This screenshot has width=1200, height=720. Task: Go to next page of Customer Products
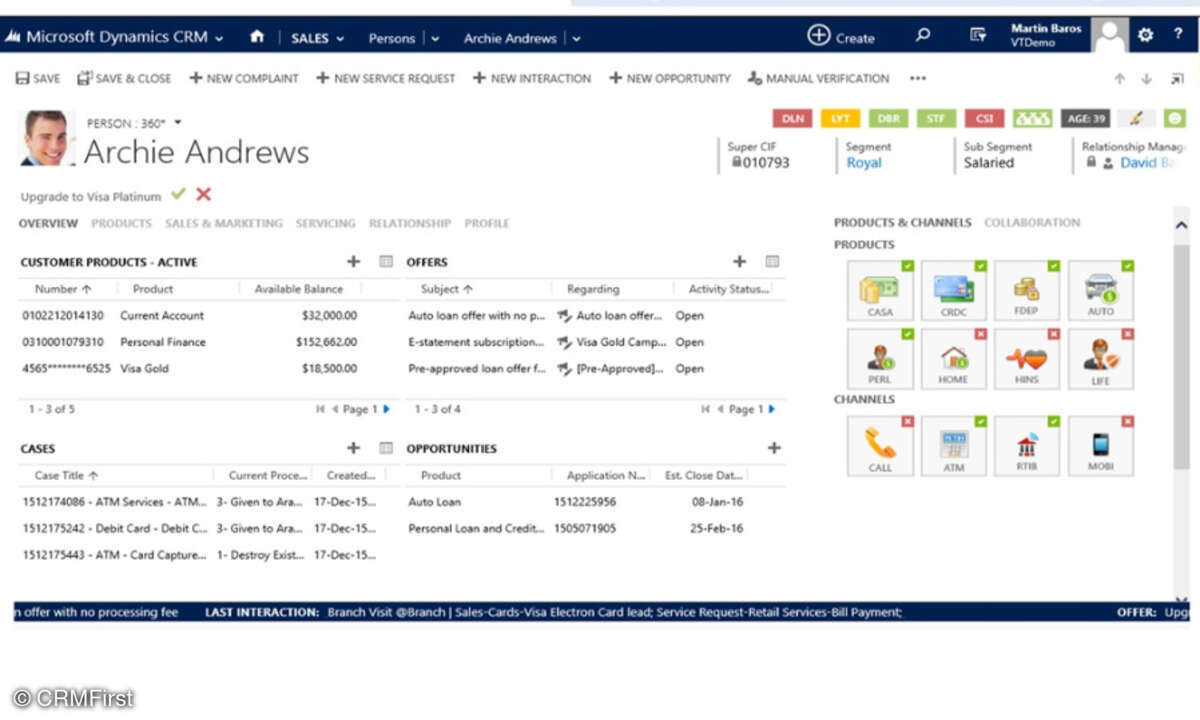(x=387, y=409)
